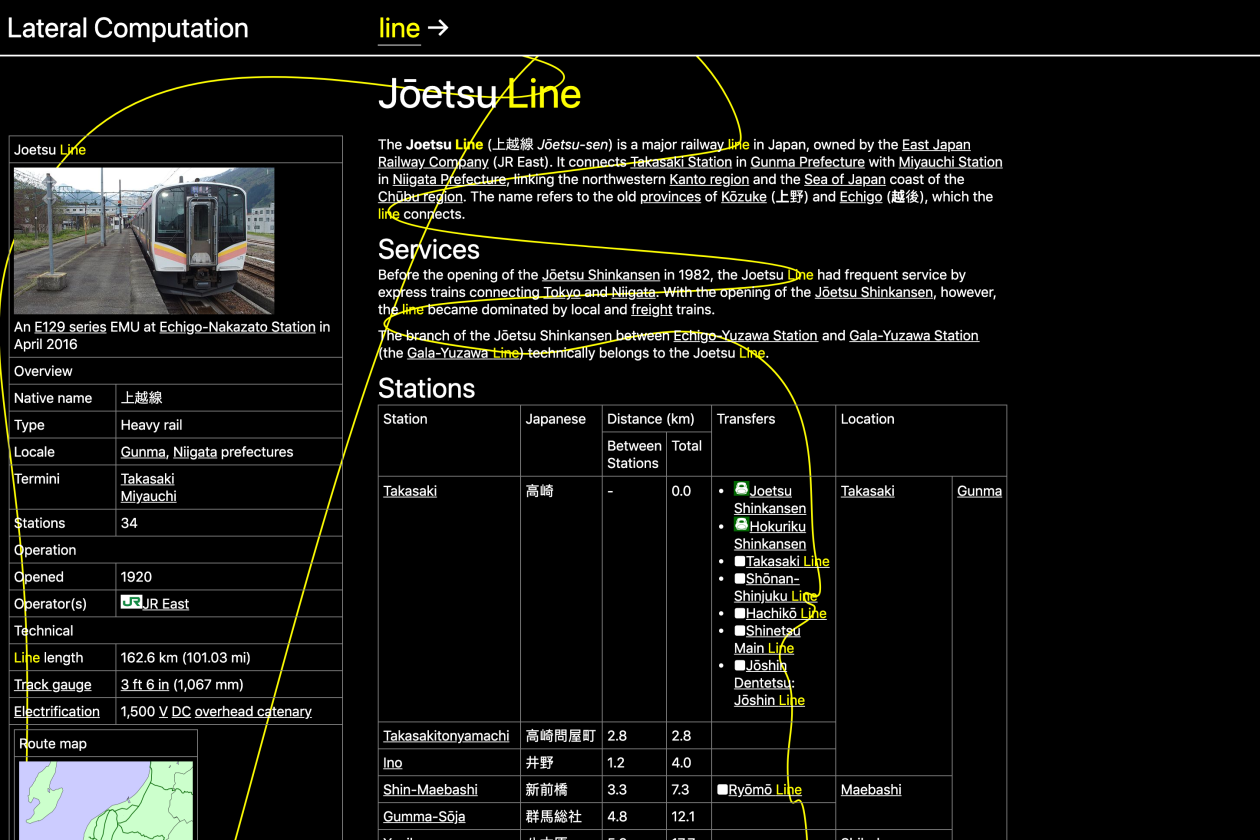Click the small icon before Hachikō Line
The height and width of the screenshot is (840, 1260).
[x=740, y=613]
